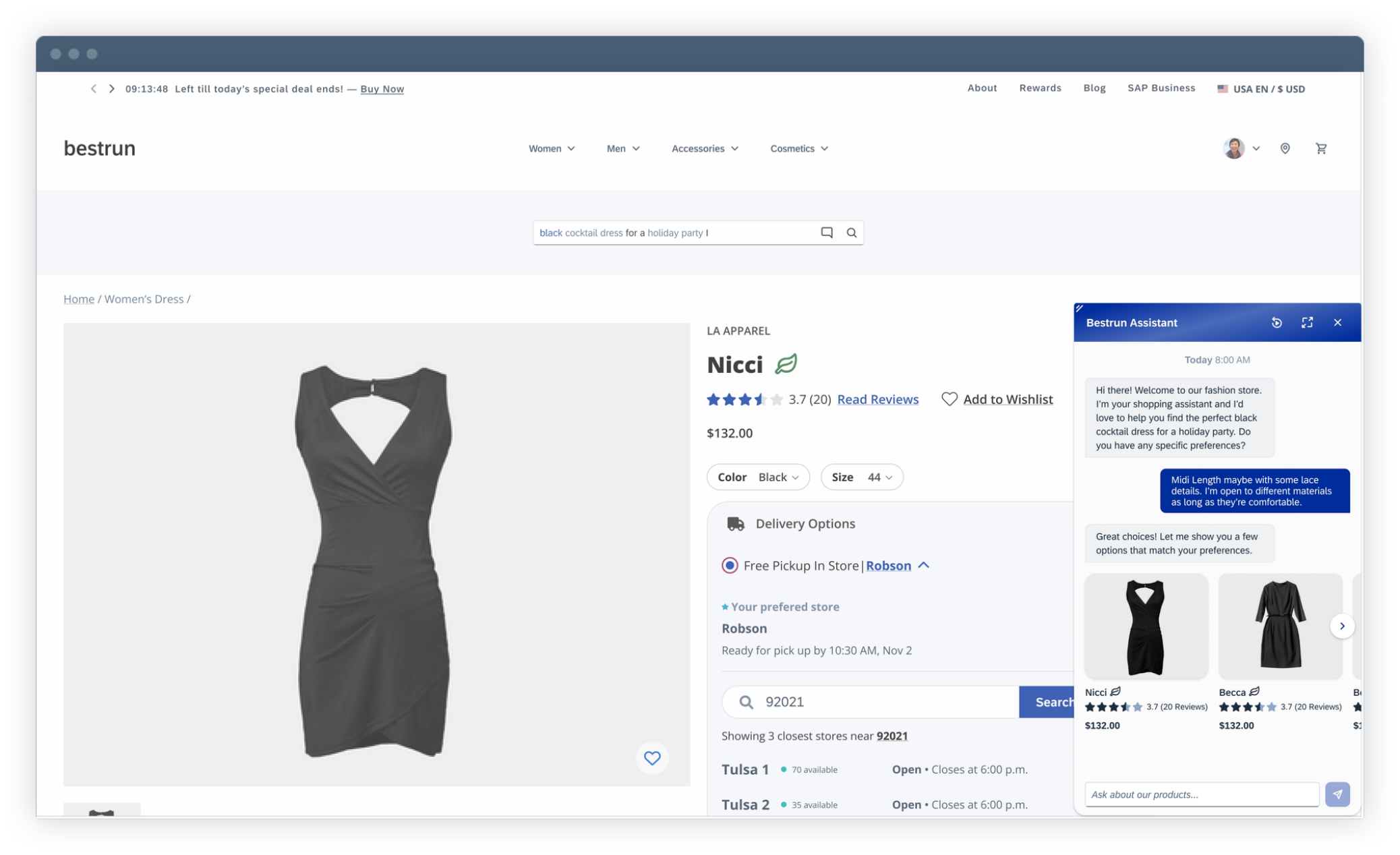Image resolution: width=1400 pixels, height=855 pixels.
Task: Collapse the Robson store chevron
Action: (924, 566)
